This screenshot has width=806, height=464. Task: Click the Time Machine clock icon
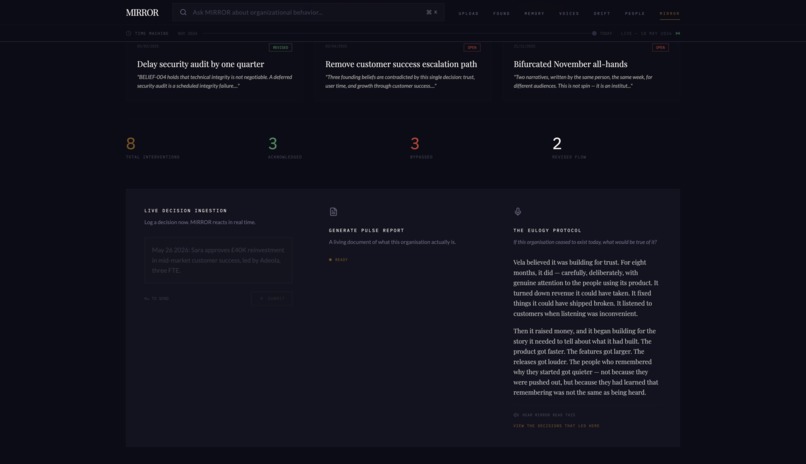pyautogui.click(x=129, y=33)
